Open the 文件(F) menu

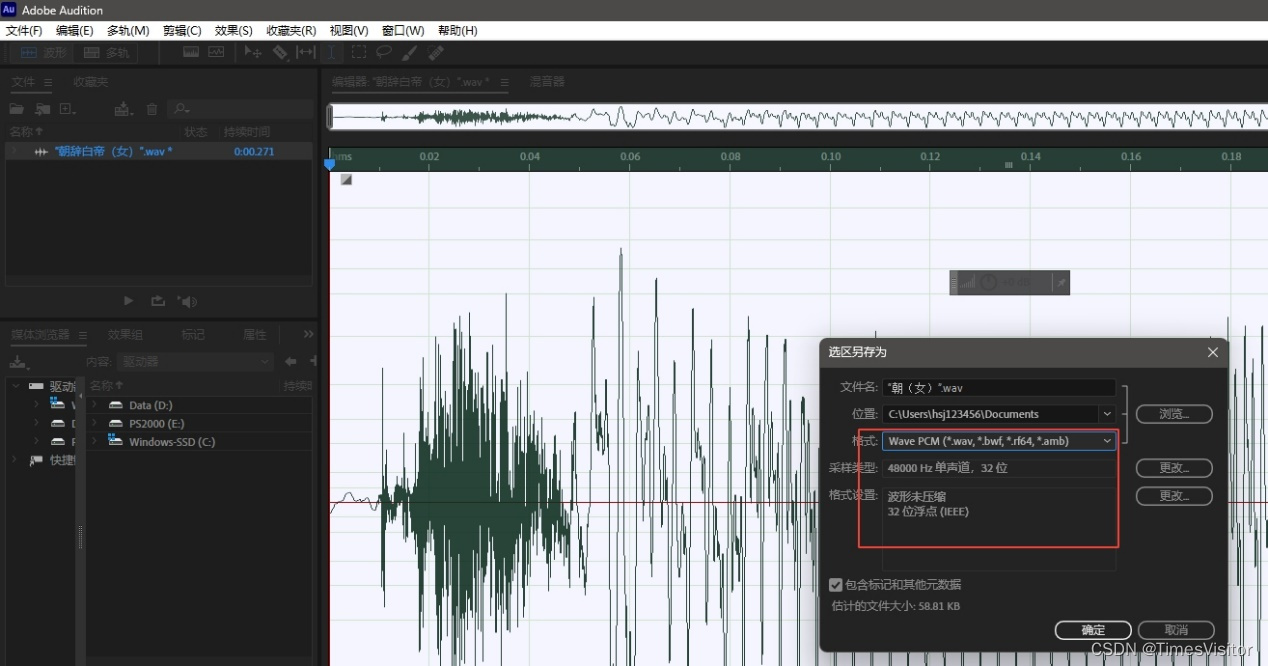point(24,31)
